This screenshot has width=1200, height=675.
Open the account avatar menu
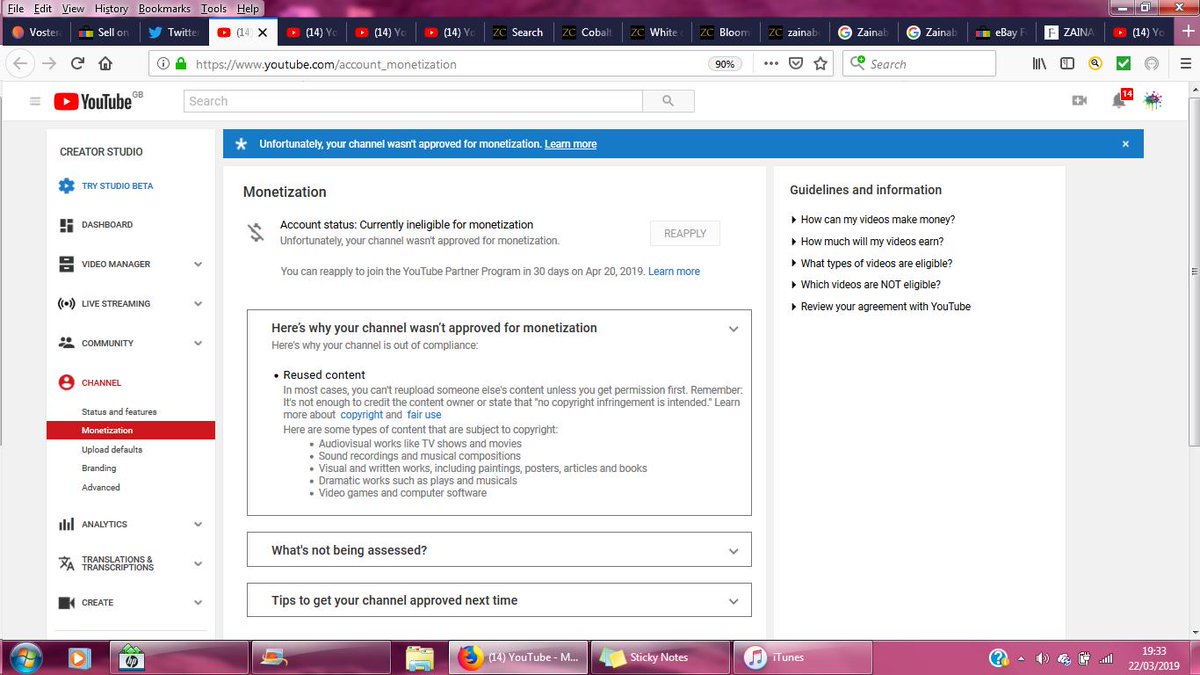(1153, 101)
